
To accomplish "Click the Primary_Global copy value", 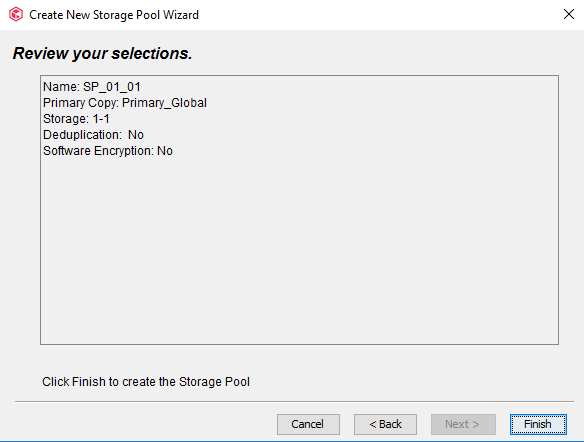I will (x=164, y=103).
